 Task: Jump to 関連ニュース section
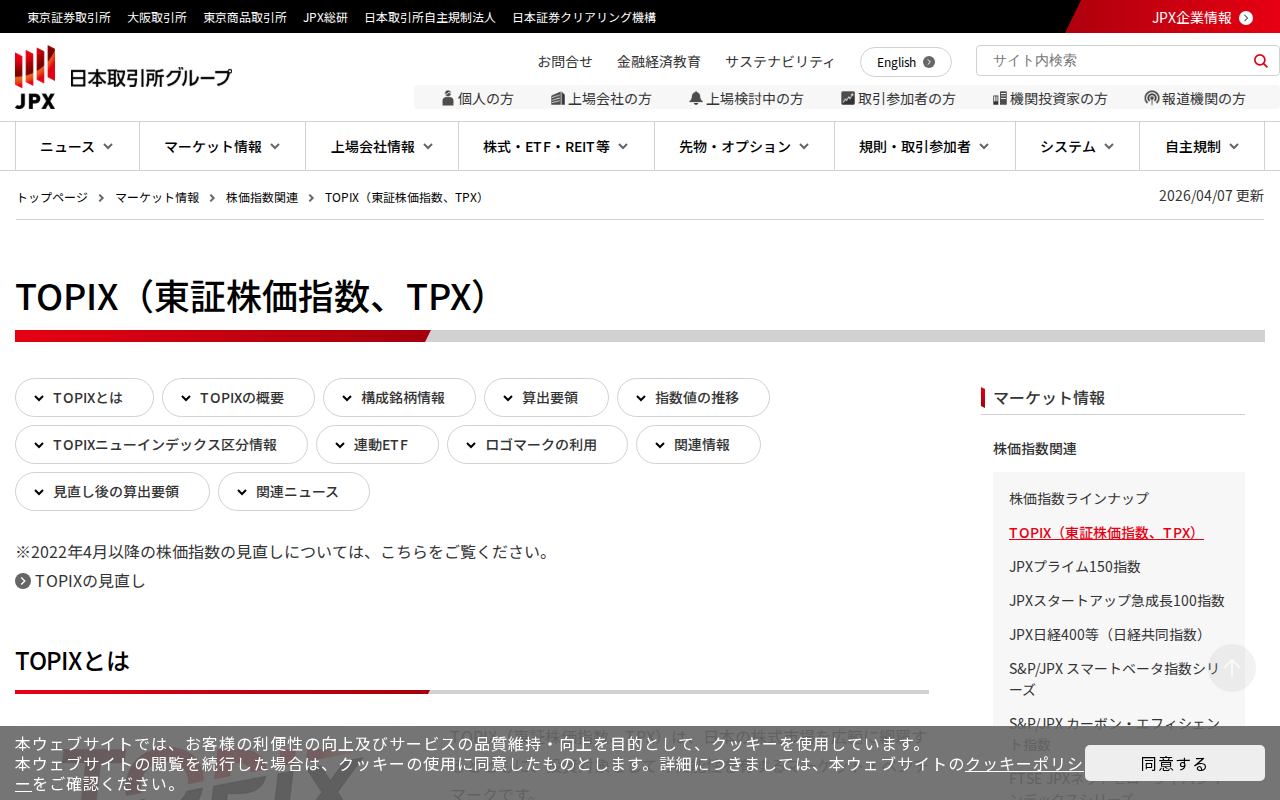pyautogui.click(x=294, y=492)
